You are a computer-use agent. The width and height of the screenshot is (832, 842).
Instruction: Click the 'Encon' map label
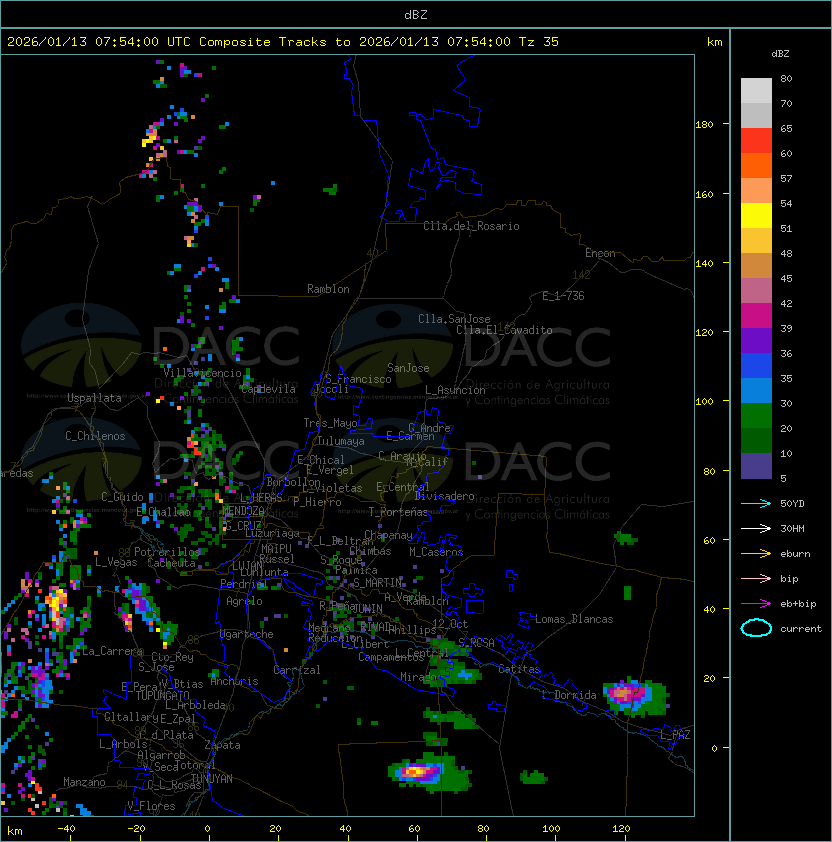(600, 253)
